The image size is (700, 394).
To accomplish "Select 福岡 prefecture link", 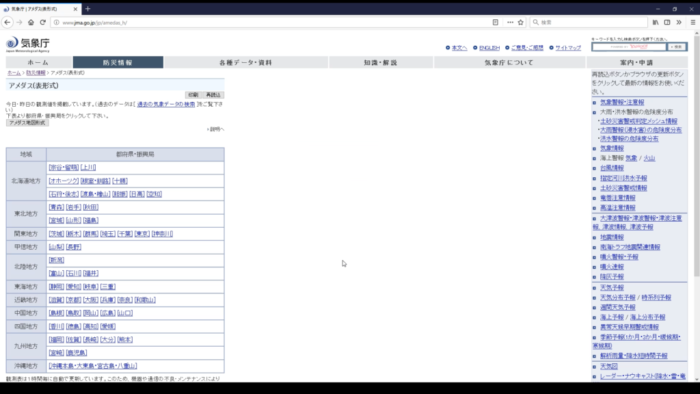I will tap(56, 340).
